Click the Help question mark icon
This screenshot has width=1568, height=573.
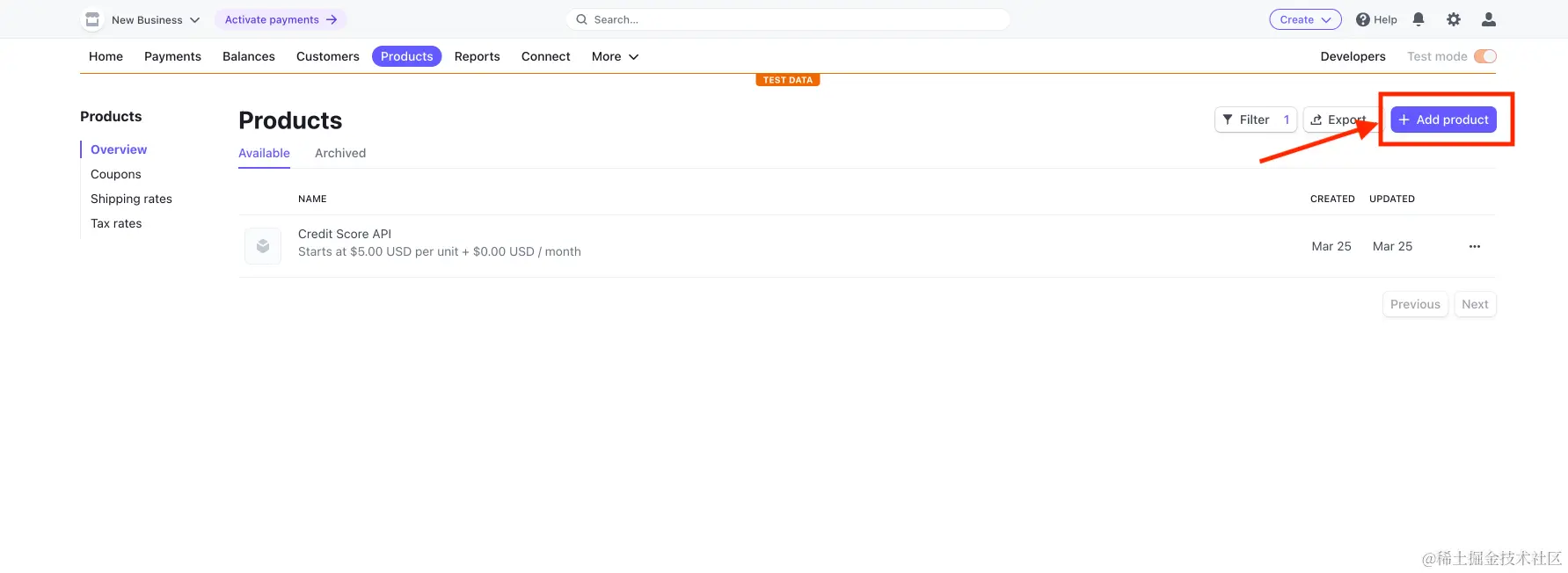pos(1363,19)
